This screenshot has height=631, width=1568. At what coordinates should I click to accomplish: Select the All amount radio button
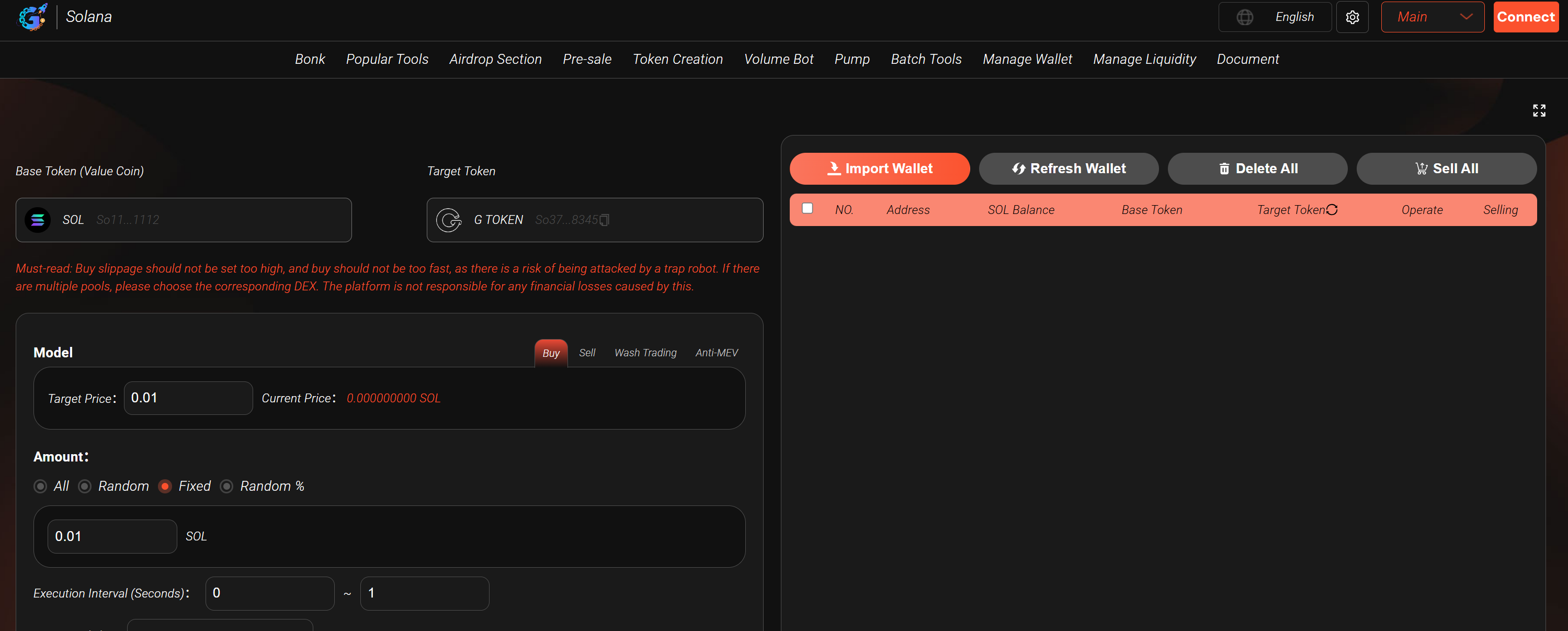point(41,486)
